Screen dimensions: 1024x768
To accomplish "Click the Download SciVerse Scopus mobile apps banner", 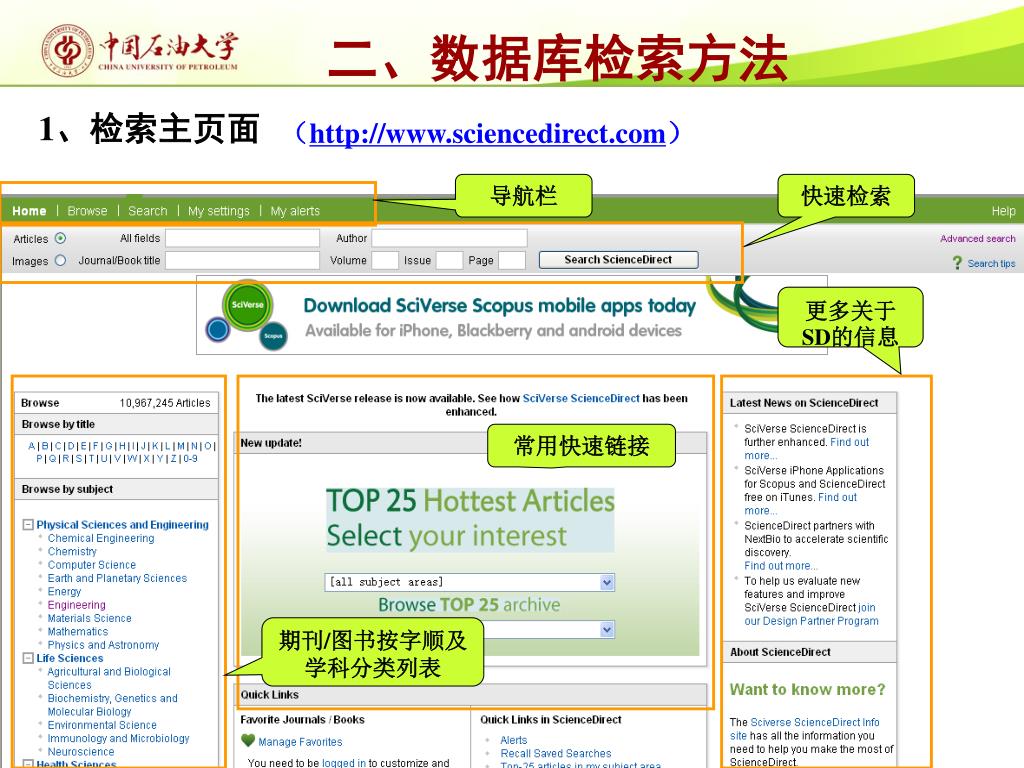I will click(x=512, y=315).
